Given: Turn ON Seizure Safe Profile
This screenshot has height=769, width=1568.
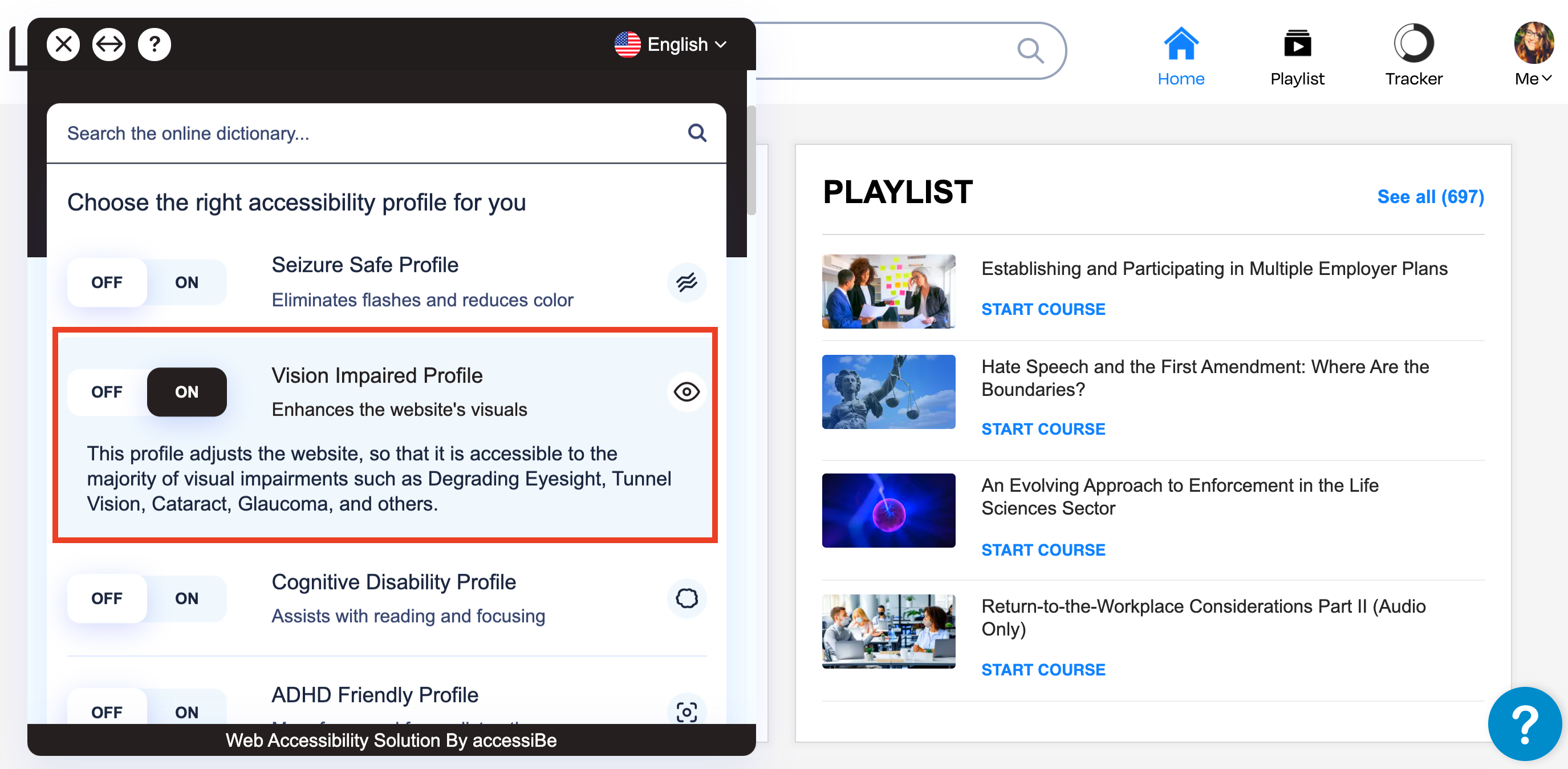Looking at the screenshot, I should [x=186, y=282].
